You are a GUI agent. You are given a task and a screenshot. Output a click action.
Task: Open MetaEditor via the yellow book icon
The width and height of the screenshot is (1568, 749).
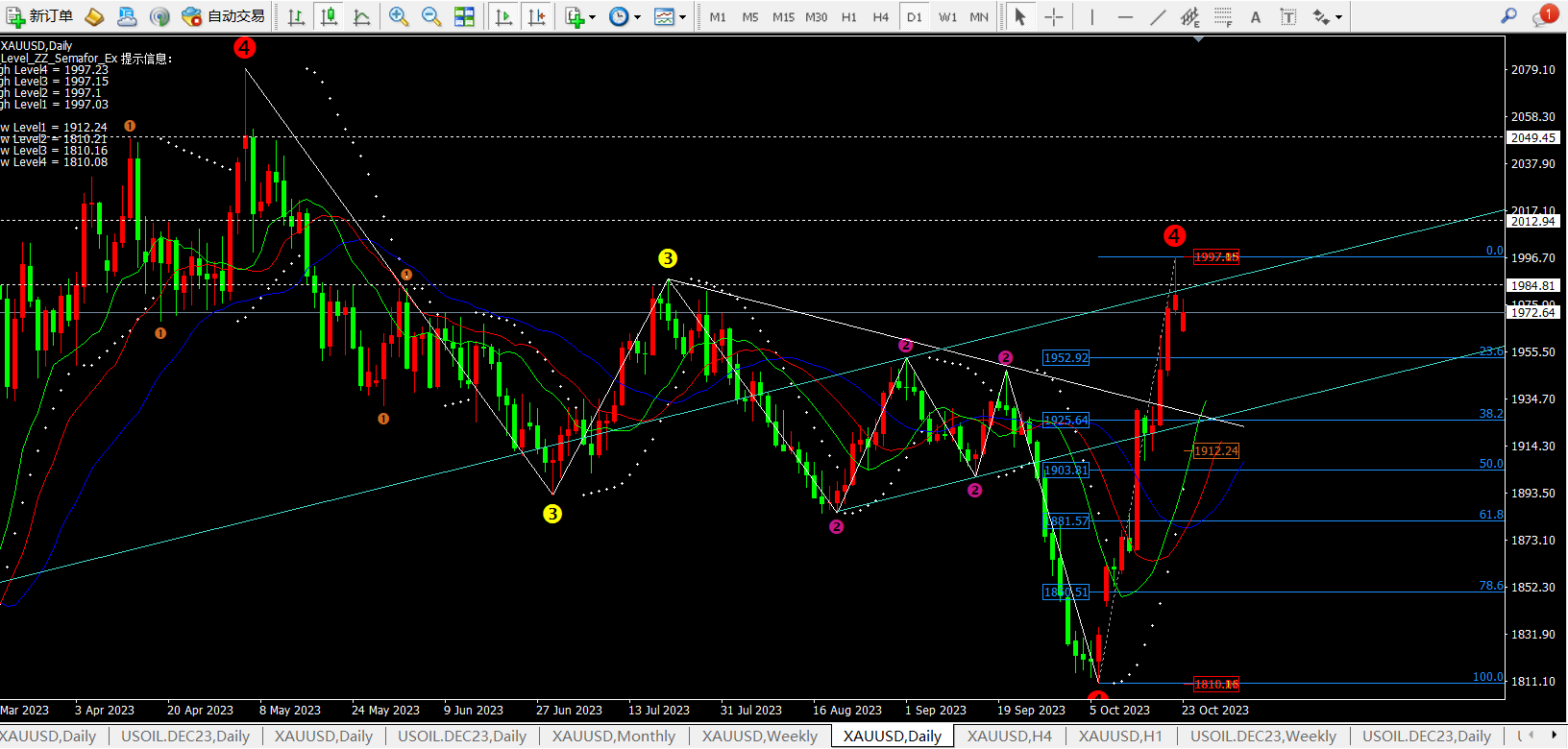tap(94, 16)
